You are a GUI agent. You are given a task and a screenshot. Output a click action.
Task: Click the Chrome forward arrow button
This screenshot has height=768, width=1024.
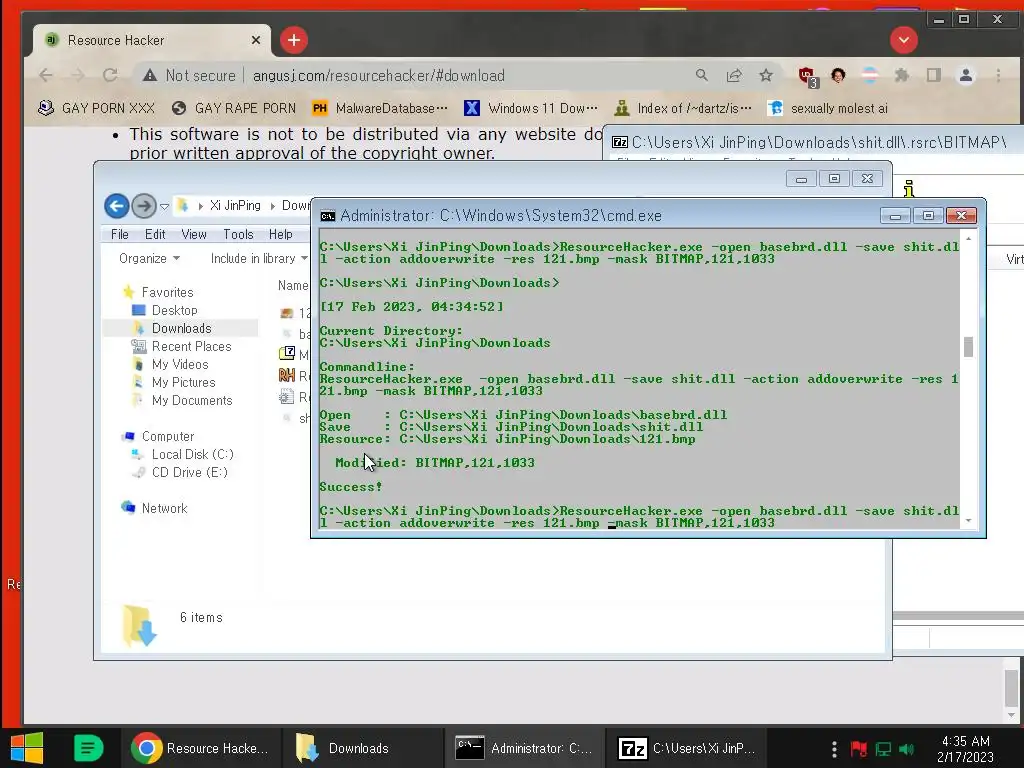(78, 75)
